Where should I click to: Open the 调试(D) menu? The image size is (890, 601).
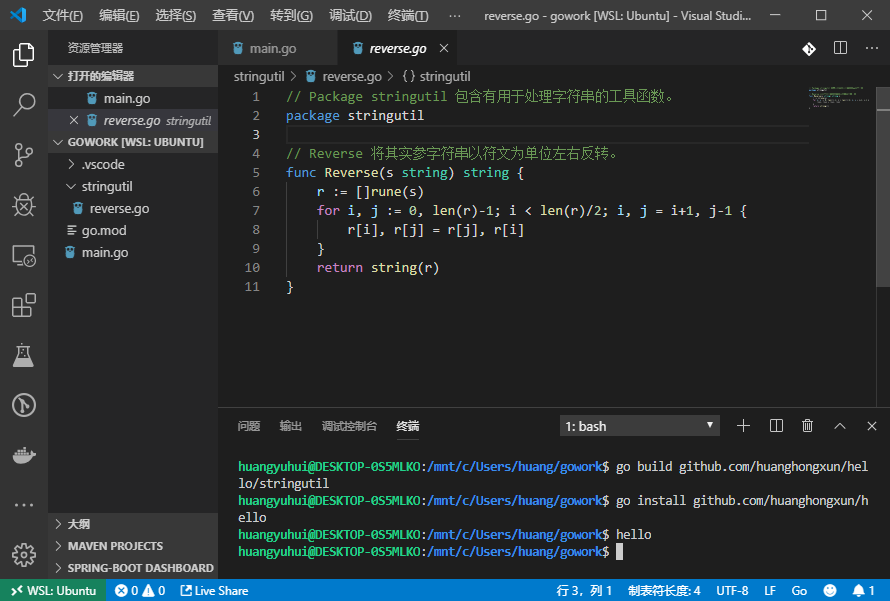350,15
